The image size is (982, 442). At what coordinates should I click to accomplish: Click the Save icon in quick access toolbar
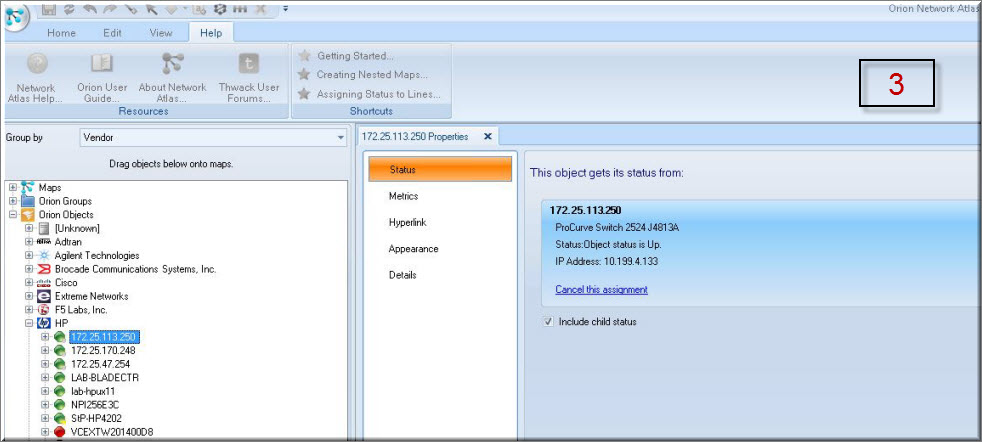tap(51, 9)
